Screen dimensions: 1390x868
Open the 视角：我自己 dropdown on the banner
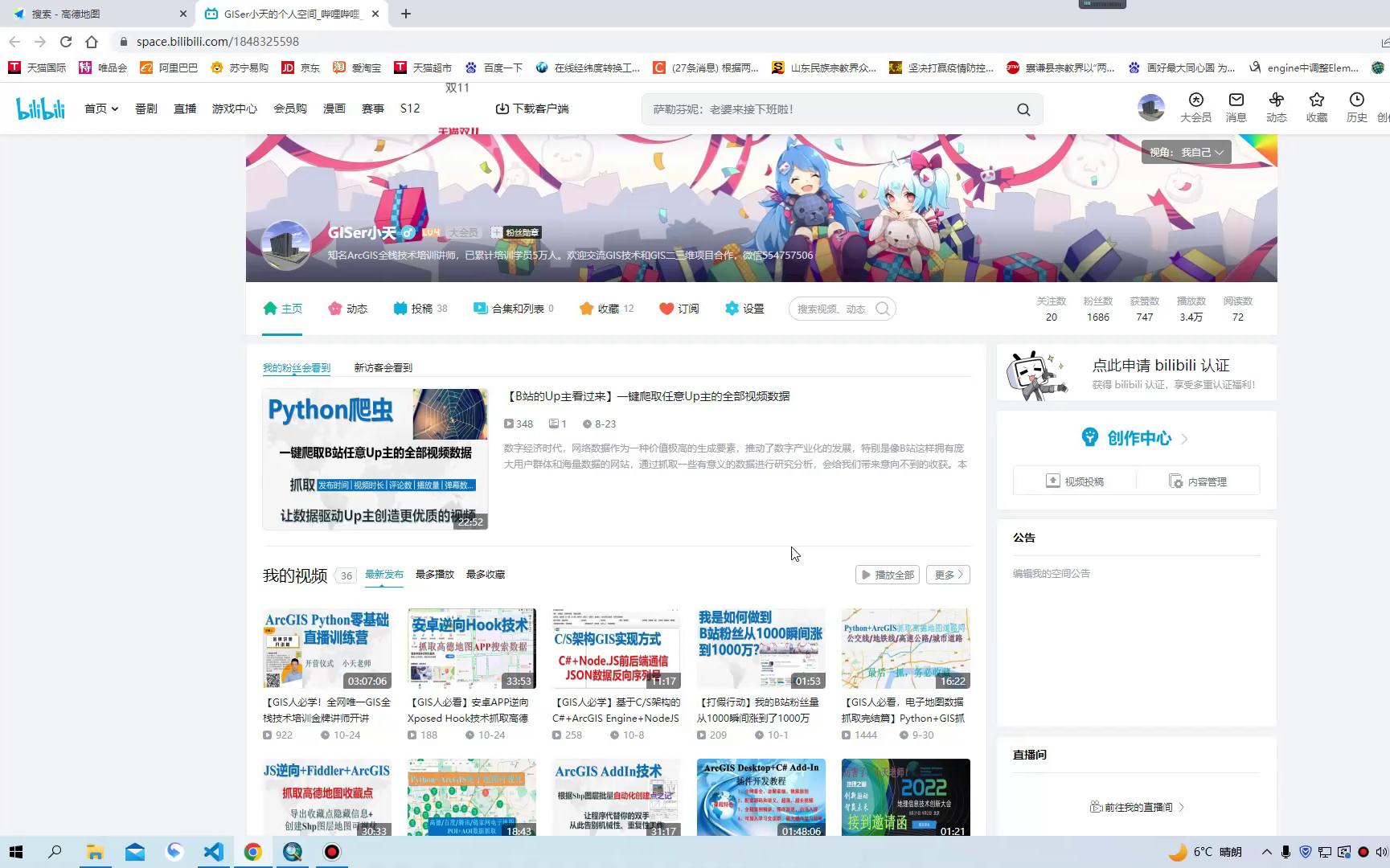point(1187,152)
